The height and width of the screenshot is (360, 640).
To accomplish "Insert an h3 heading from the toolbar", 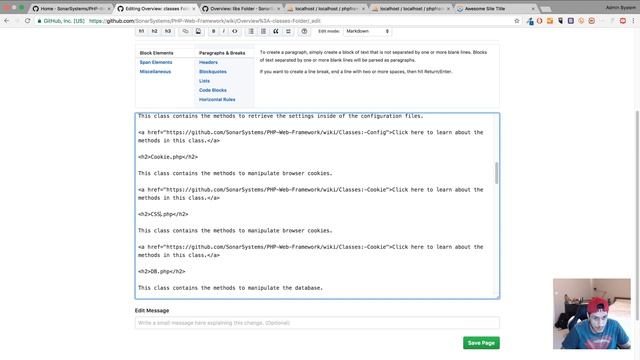I will (168, 31).
